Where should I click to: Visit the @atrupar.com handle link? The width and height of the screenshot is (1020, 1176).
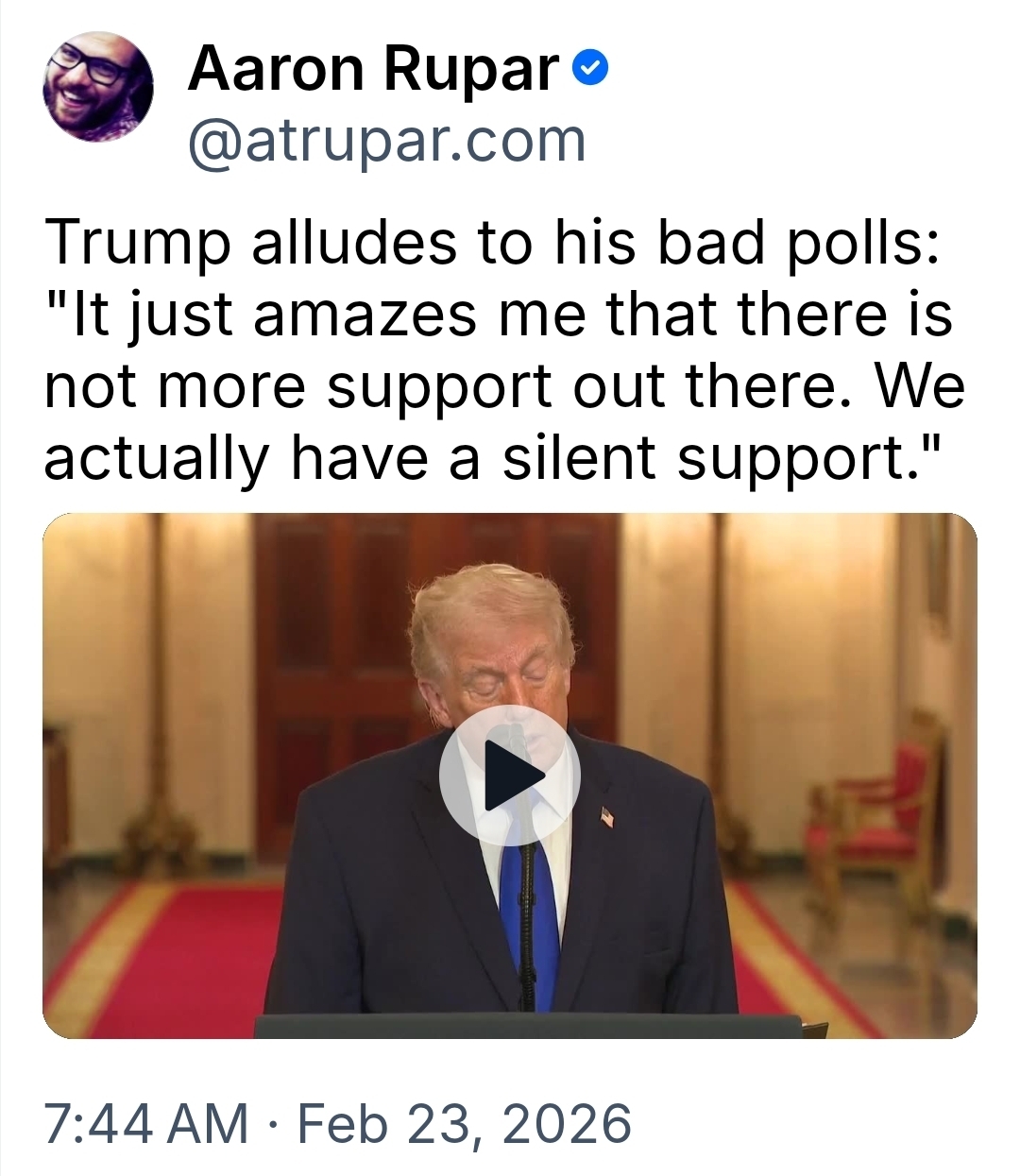(387, 141)
